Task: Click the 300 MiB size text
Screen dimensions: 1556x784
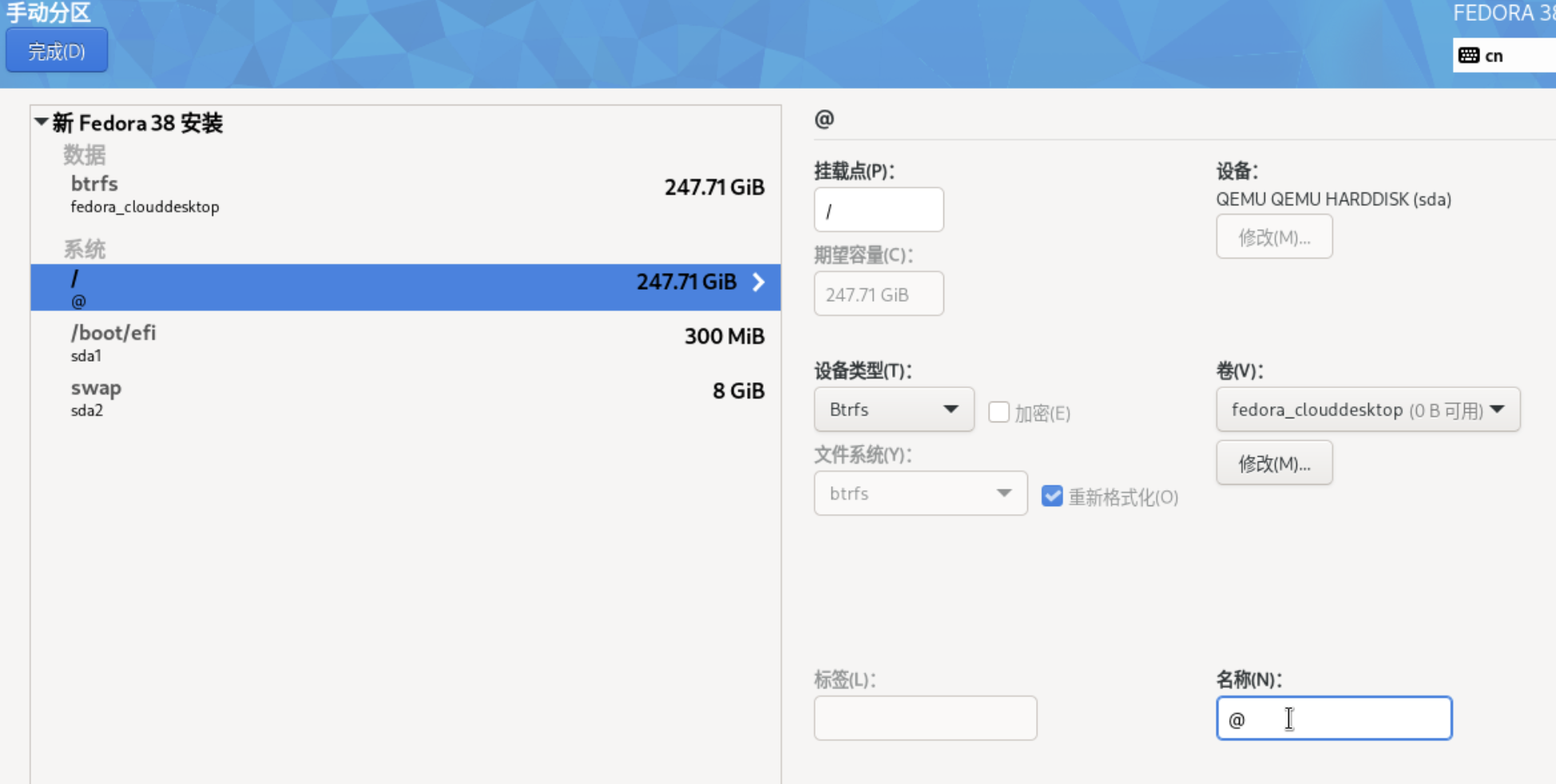Action: pos(724,336)
